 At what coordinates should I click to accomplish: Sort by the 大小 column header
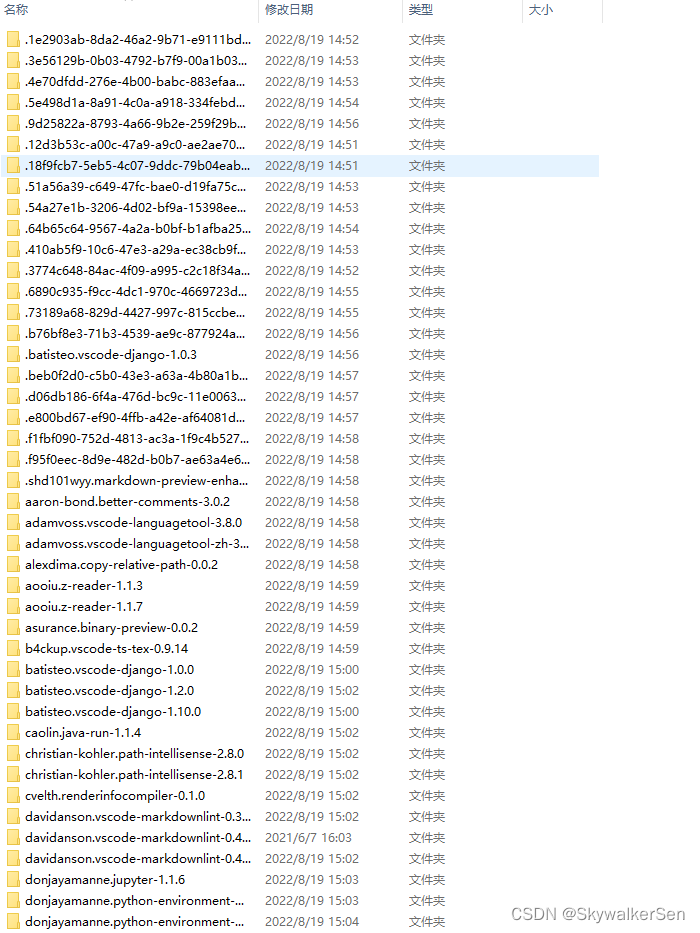coord(540,10)
